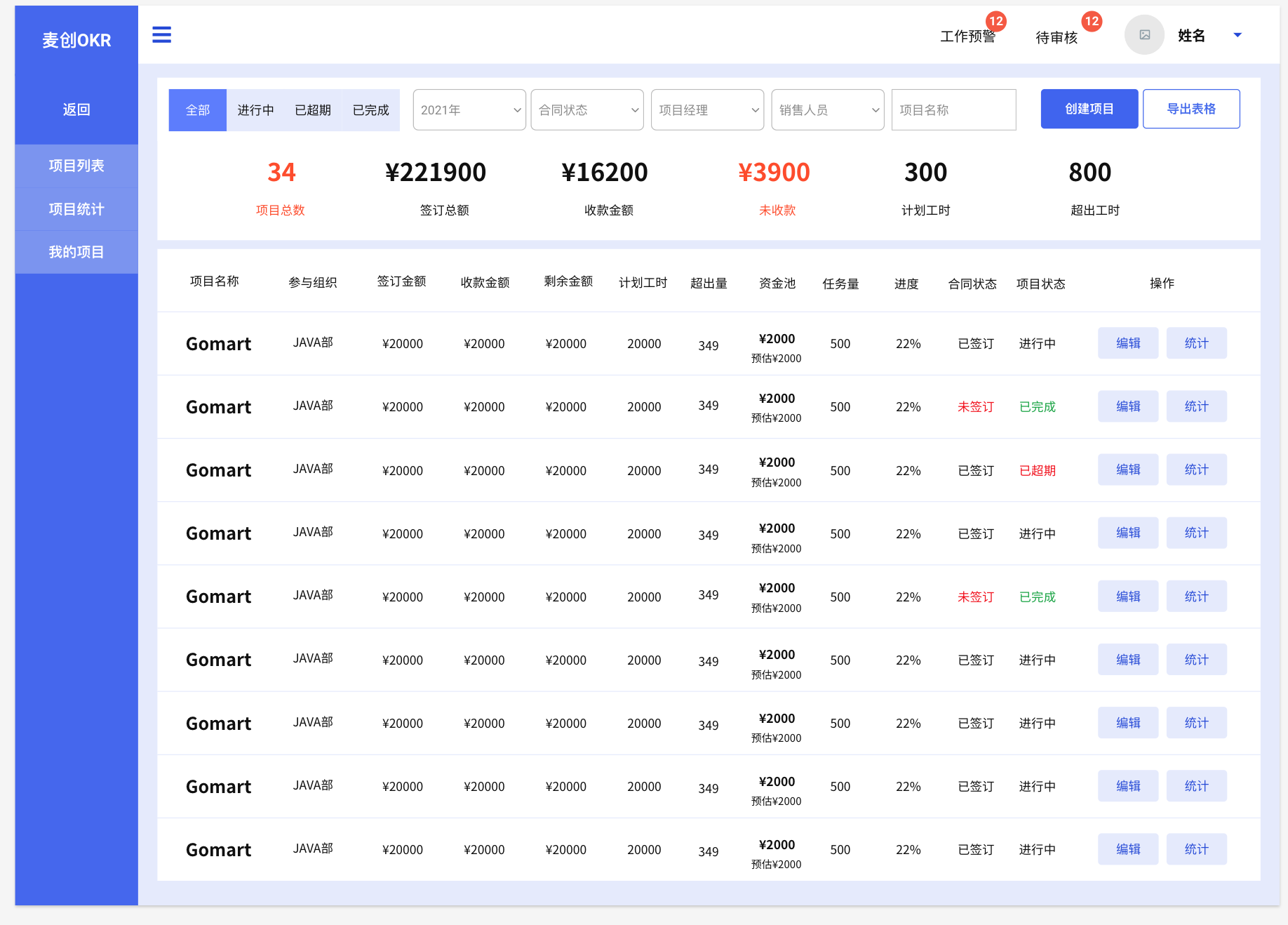Image resolution: width=1288 pixels, height=925 pixels.
Task: Select the 进行中 filter tab
Action: (255, 110)
